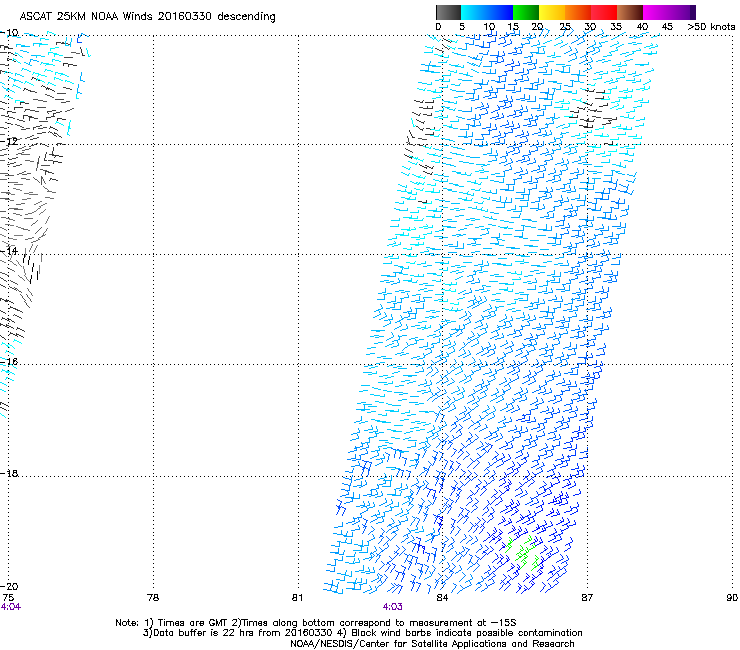Click the cyan-to-blue 5-15 knots legend segment
The width and height of the screenshot is (740, 650).
487,12
